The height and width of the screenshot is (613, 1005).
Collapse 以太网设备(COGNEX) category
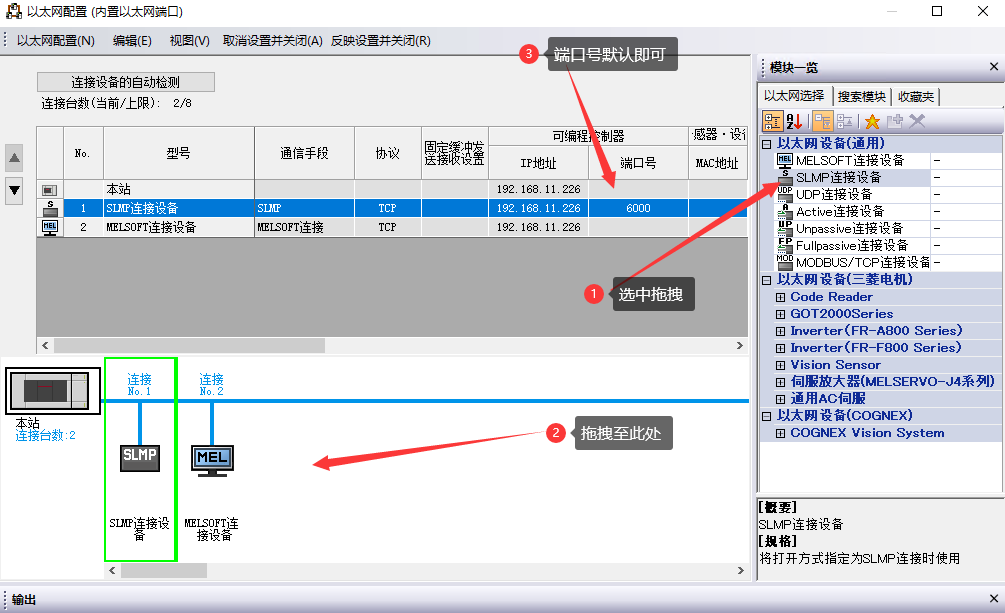coord(767,416)
